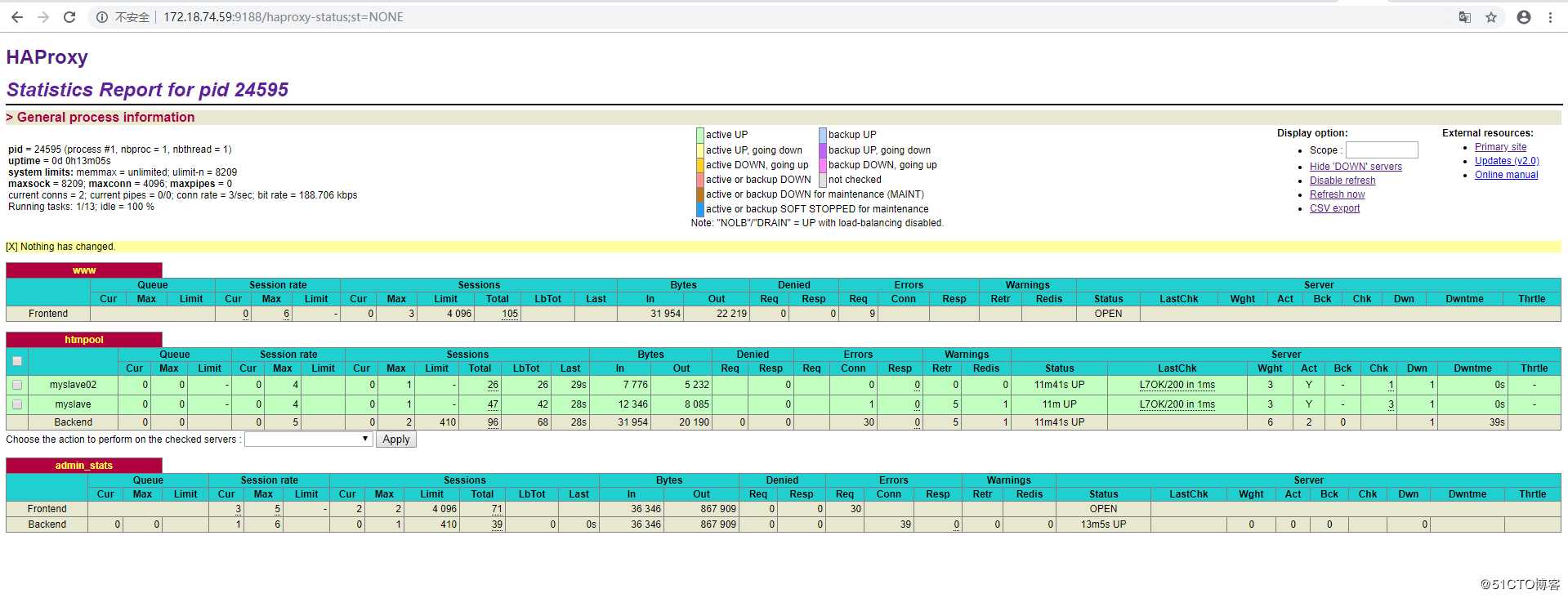Click the myslave02 server name
Viewport: 1568px width, 598px height.
click(x=73, y=385)
